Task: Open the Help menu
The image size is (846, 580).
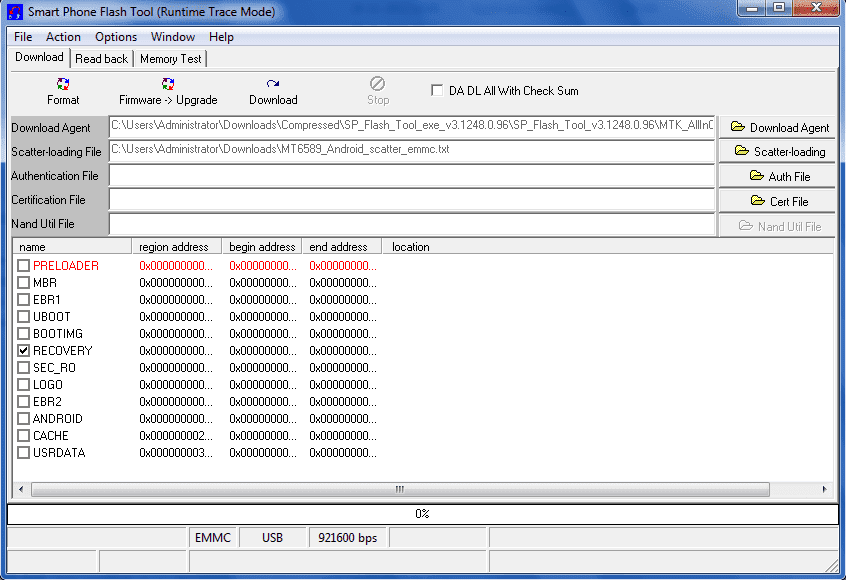Action: click(x=221, y=37)
